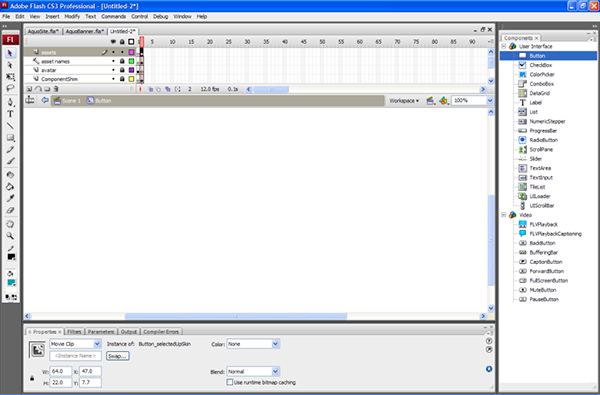This screenshot has width=600, height=395.
Task: Click the Swap... button
Action: pyautogui.click(x=117, y=356)
